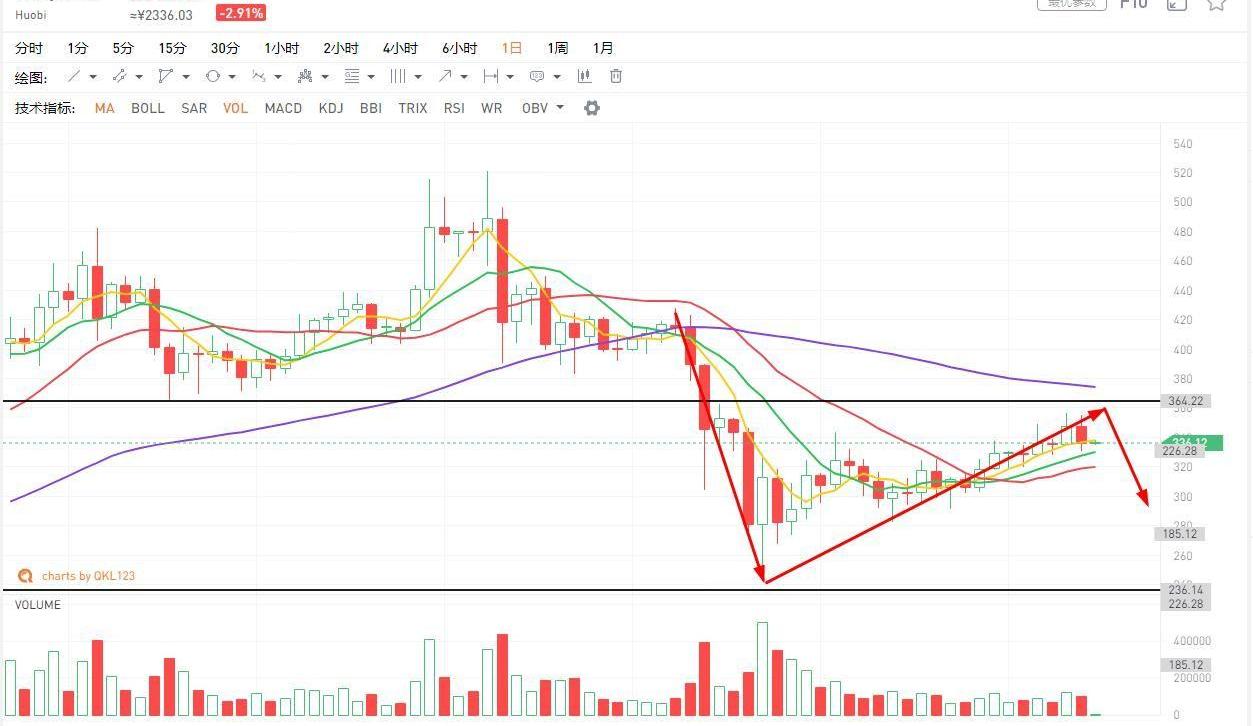Click the 364.22 price level label
Viewport: 1253px width, 726px height.
1184,401
